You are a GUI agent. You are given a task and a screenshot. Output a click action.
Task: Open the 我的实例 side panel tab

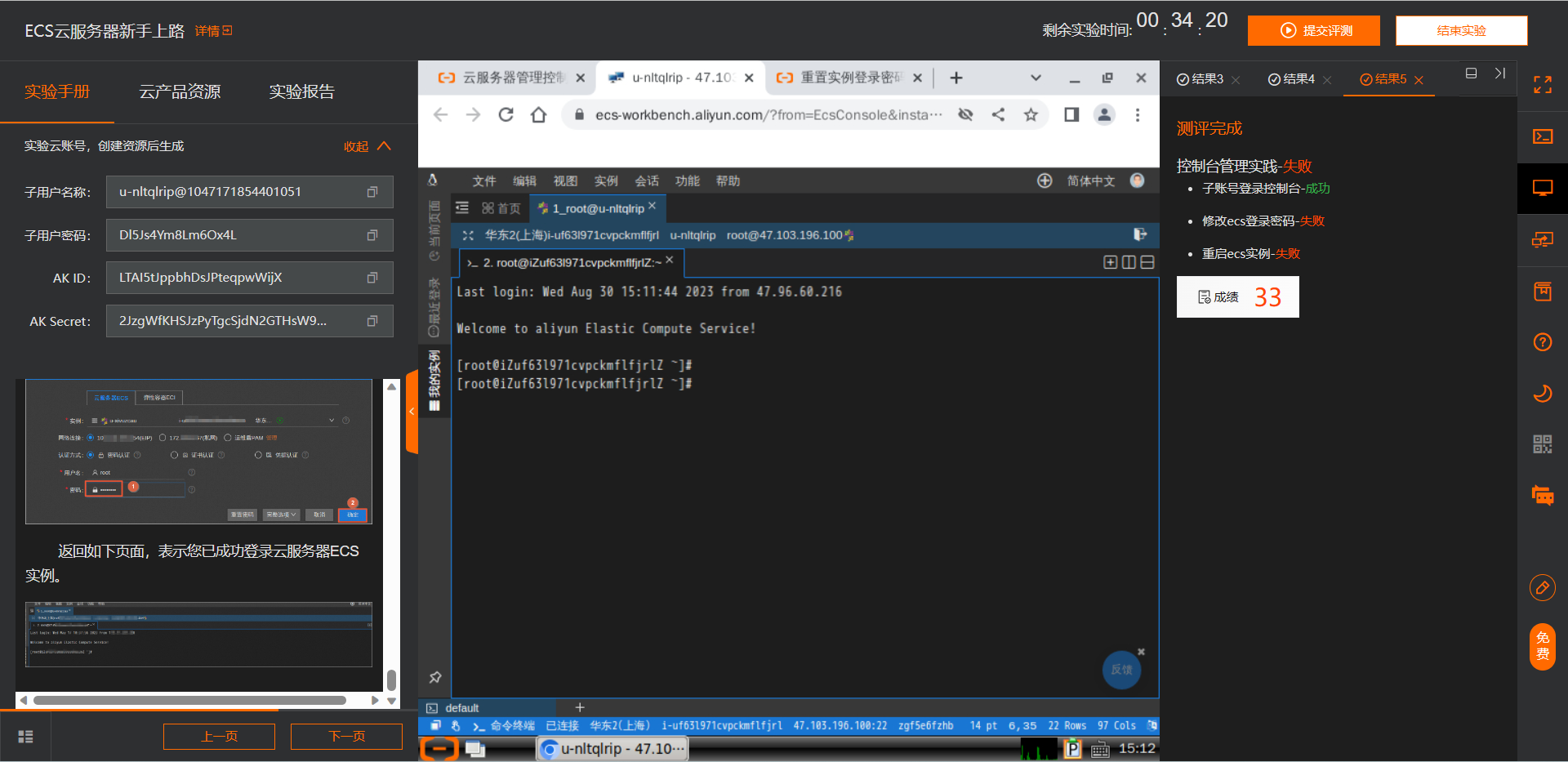(x=434, y=380)
